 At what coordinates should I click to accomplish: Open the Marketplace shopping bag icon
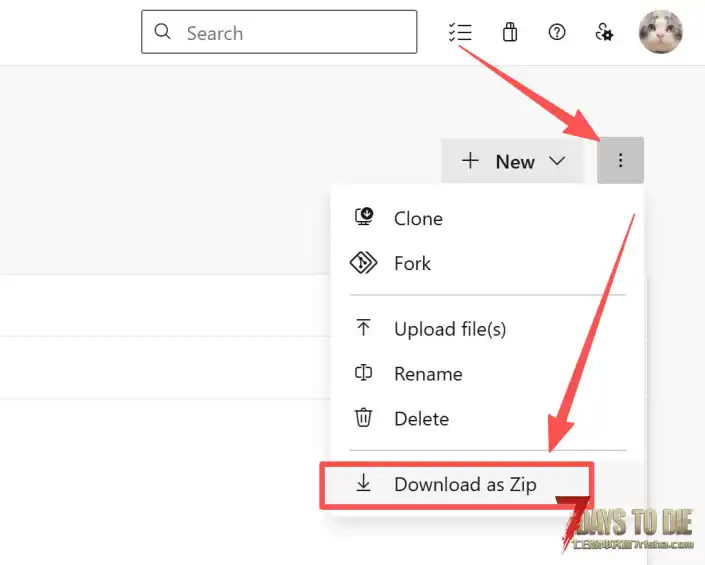coord(510,33)
